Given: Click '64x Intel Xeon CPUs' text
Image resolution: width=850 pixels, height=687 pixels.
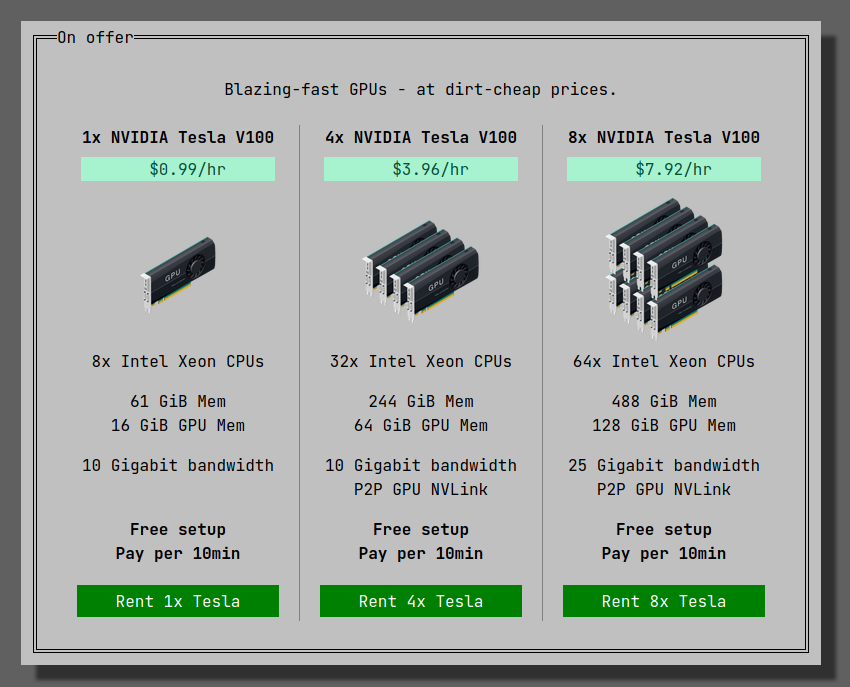Looking at the screenshot, I should click(x=664, y=362).
